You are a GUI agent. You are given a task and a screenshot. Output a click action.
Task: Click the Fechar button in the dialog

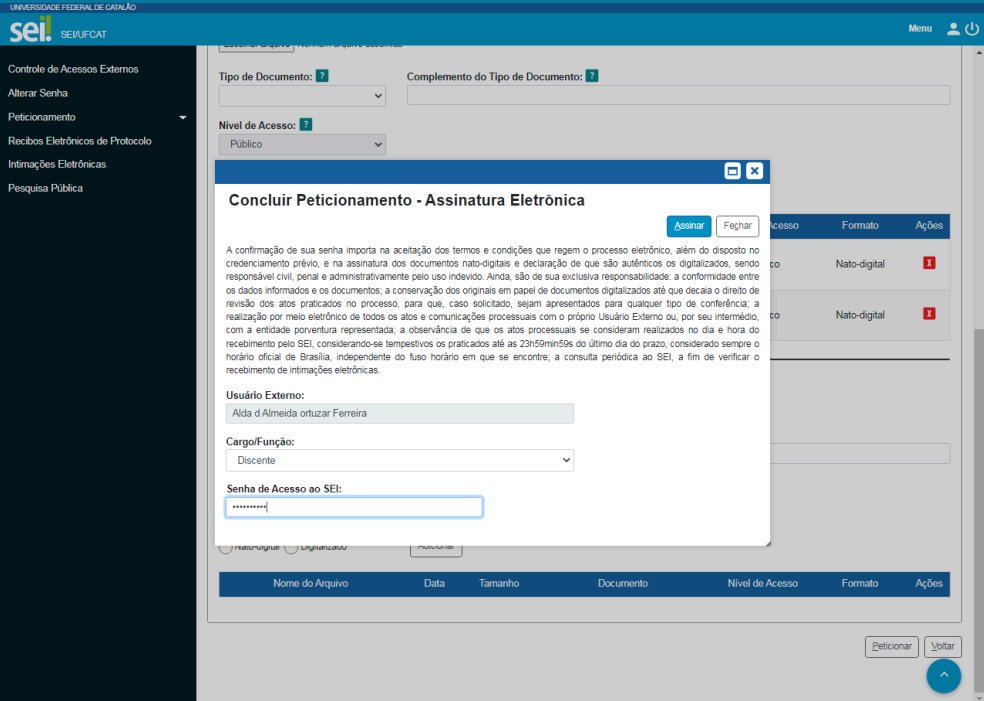tap(737, 226)
